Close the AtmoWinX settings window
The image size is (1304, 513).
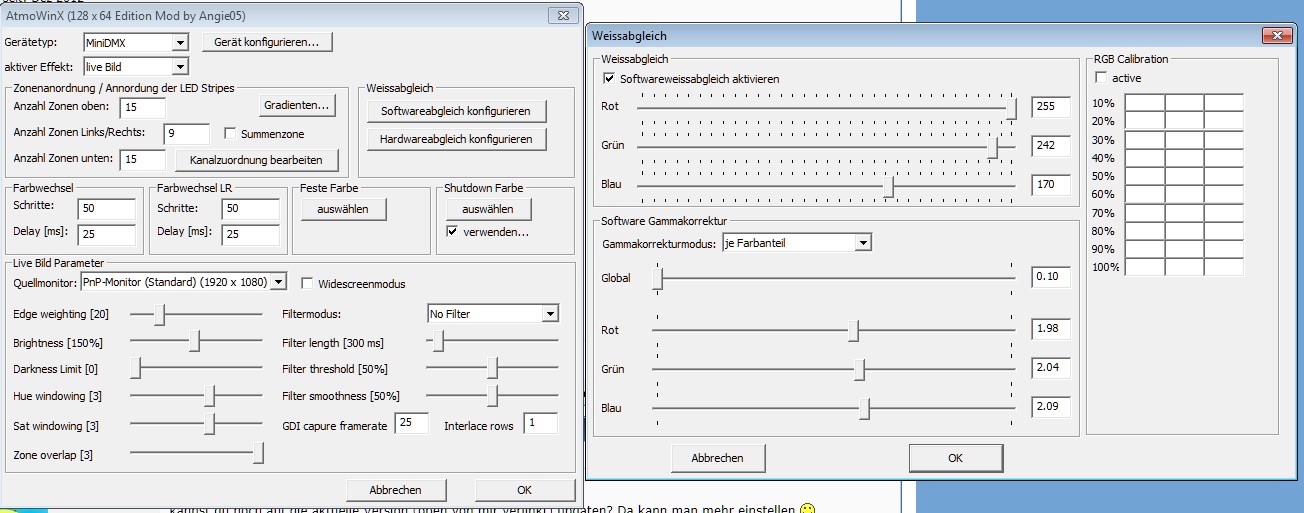coord(561,15)
